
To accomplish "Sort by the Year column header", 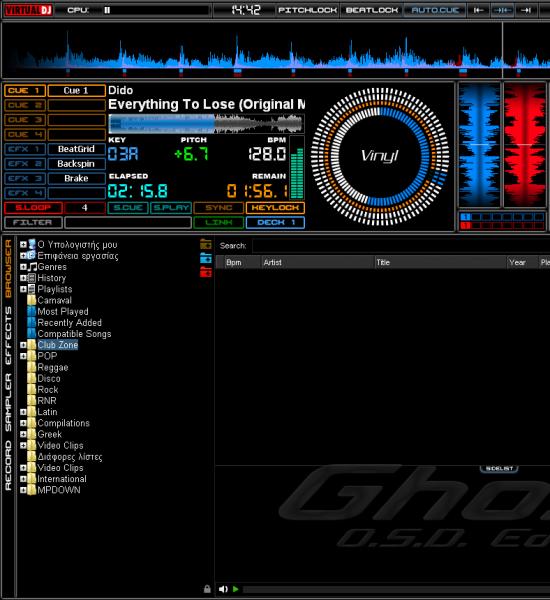I will pyautogui.click(x=522, y=262).
